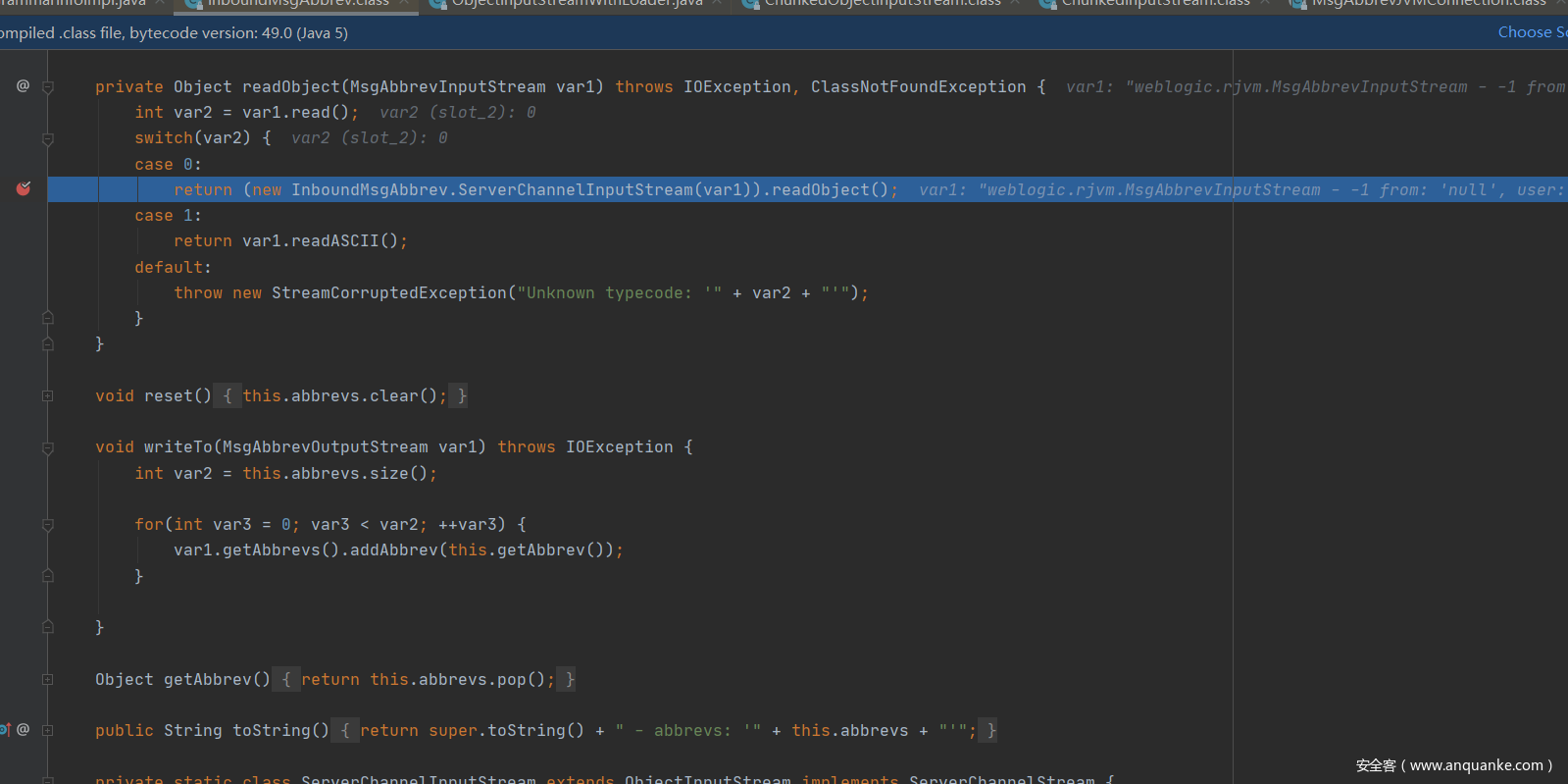
Task: Expand the folded getAbbrev() method
Action: pos(48,679)
